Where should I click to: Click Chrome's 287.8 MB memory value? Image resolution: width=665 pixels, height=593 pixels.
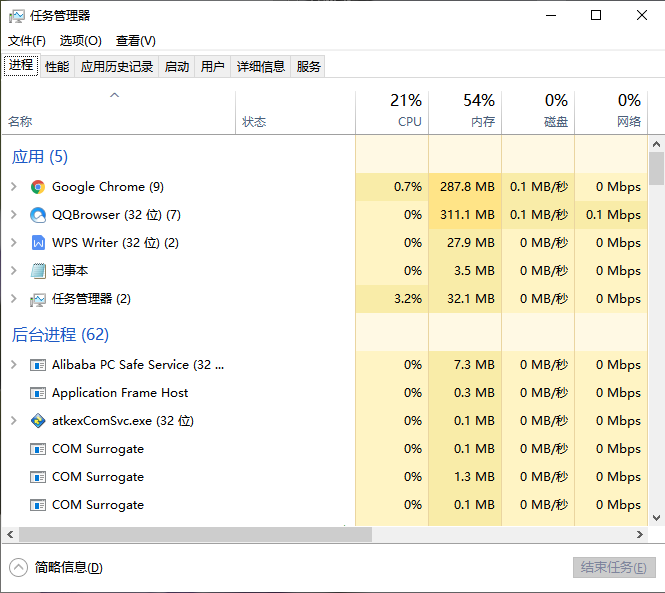click(x=467, y=187)
